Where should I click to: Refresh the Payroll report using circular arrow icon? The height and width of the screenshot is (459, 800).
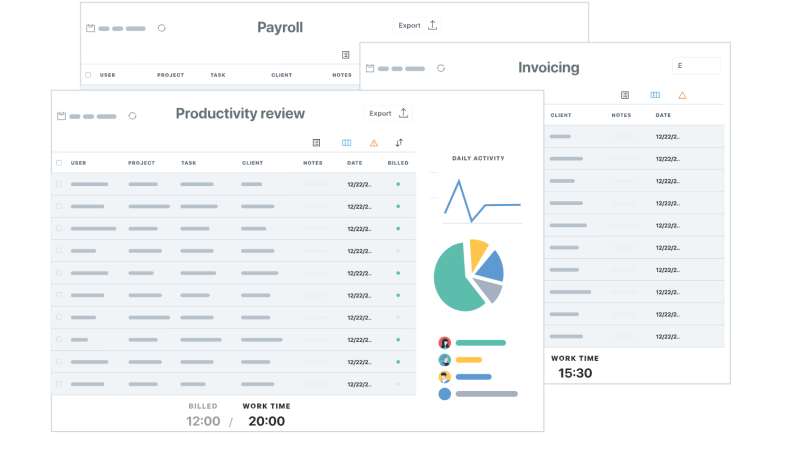(162, 28)
